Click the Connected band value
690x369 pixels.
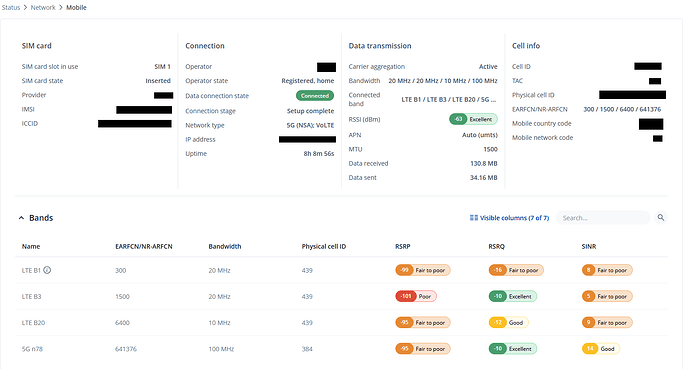coord(448,99)
